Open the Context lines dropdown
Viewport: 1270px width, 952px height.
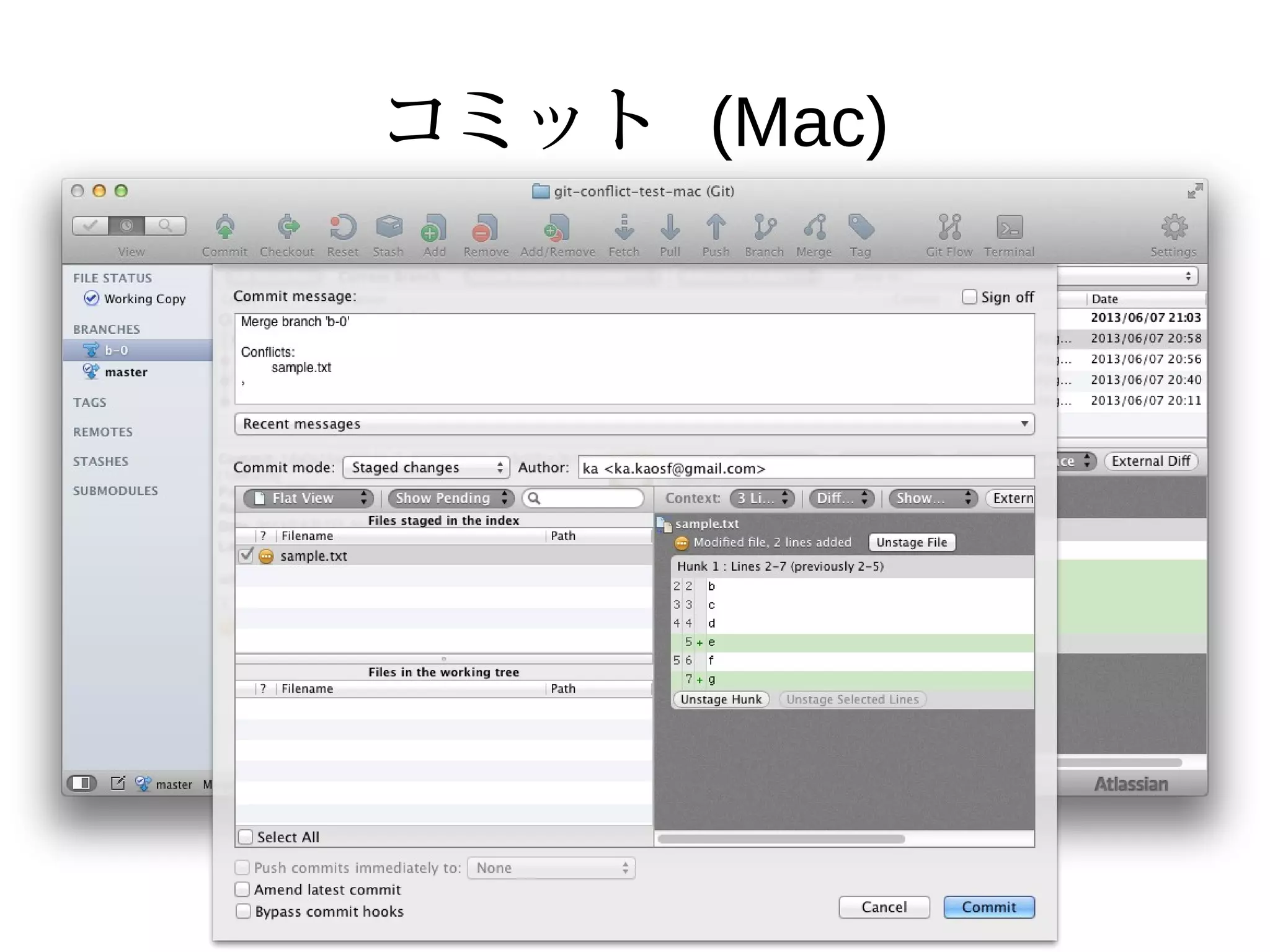762,498
